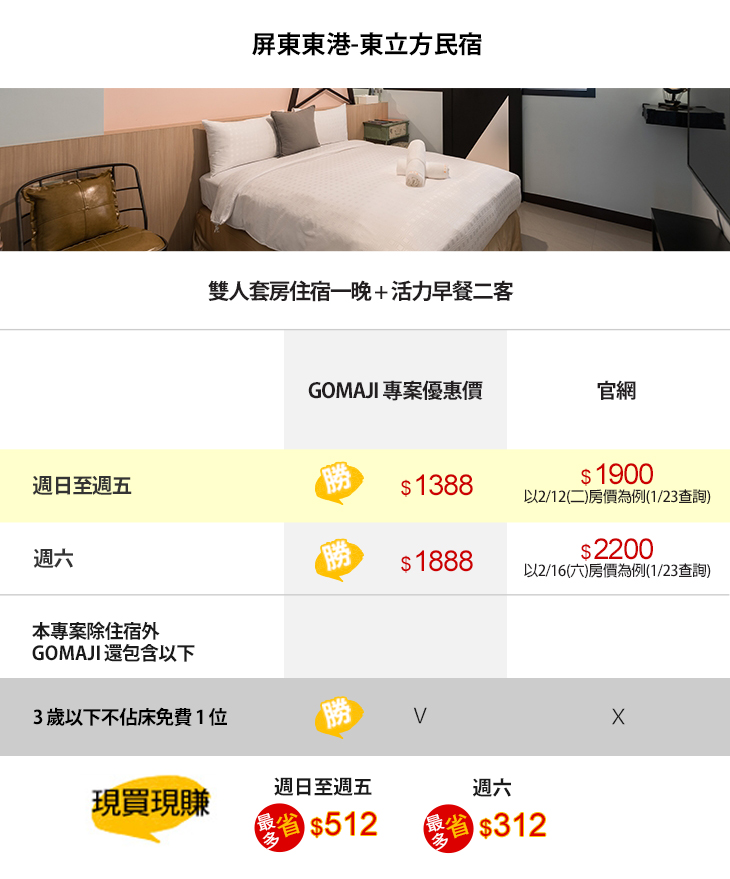Click the yellow 現買現賺 speech bubble
The width and height of the screenshot is (730, 879).
(x=150, y=805)
